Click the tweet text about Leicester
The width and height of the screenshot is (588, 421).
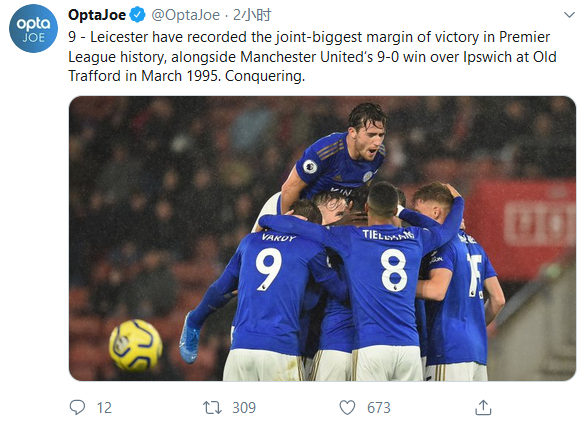pyautogui.click(x=312, y=57)
